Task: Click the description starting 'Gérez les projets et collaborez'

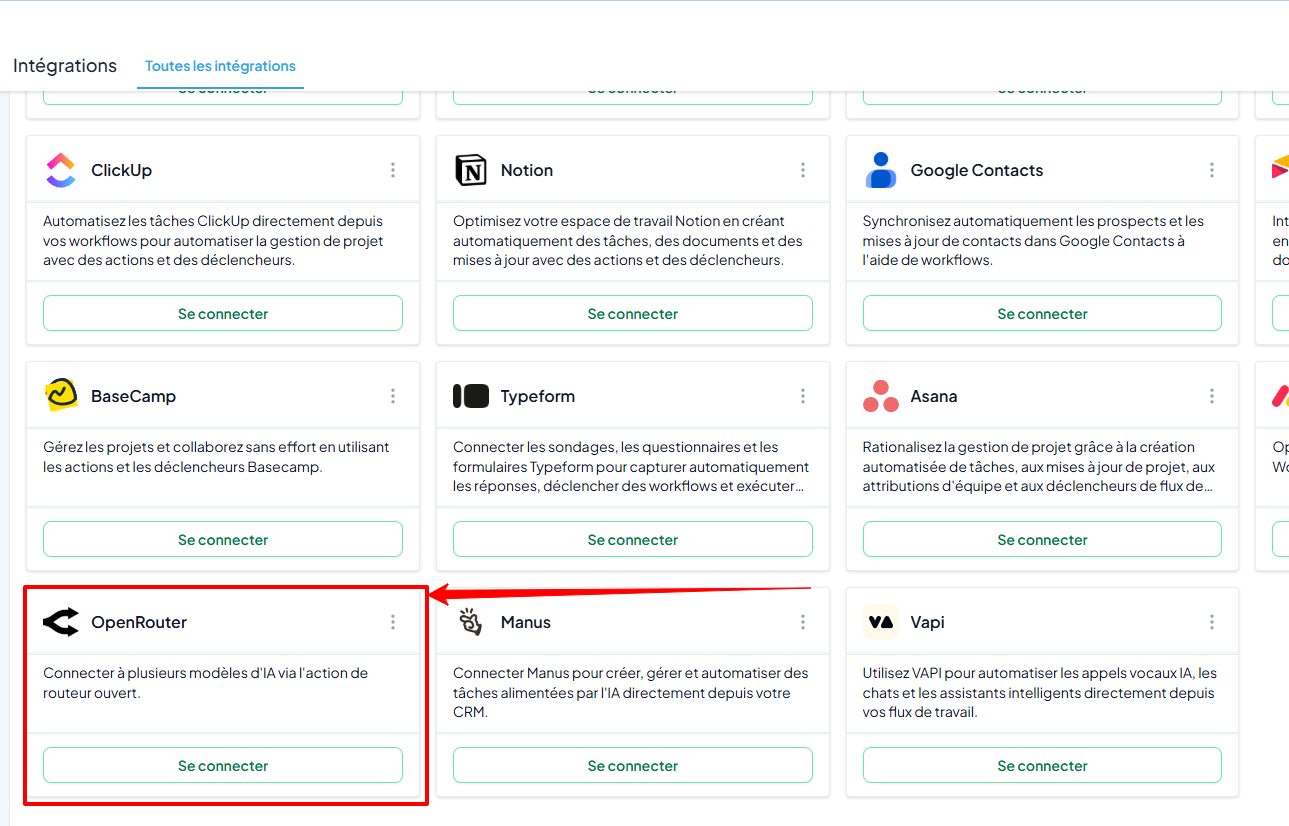Action: coord(216,457)
